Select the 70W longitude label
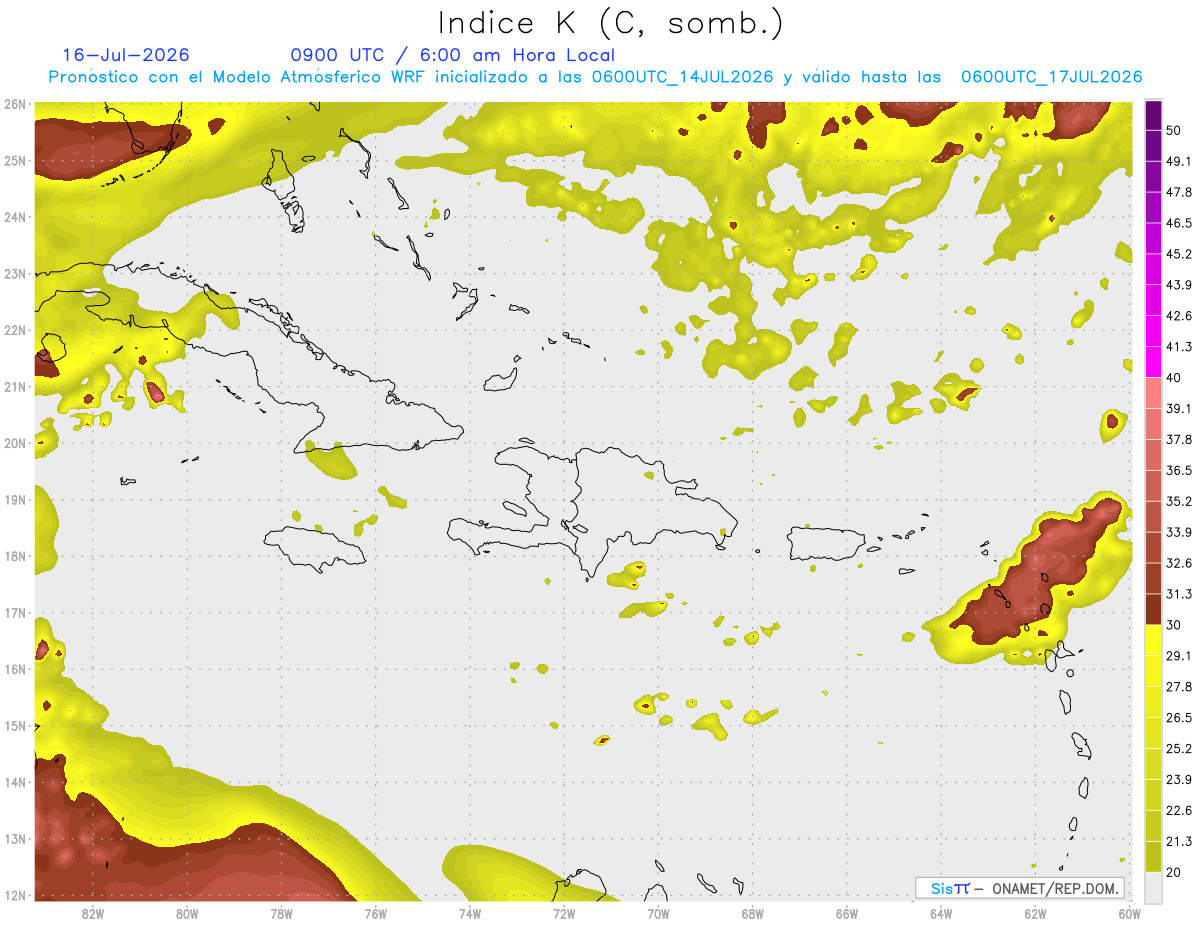The image size is (1200, 927). coord(658,913)
